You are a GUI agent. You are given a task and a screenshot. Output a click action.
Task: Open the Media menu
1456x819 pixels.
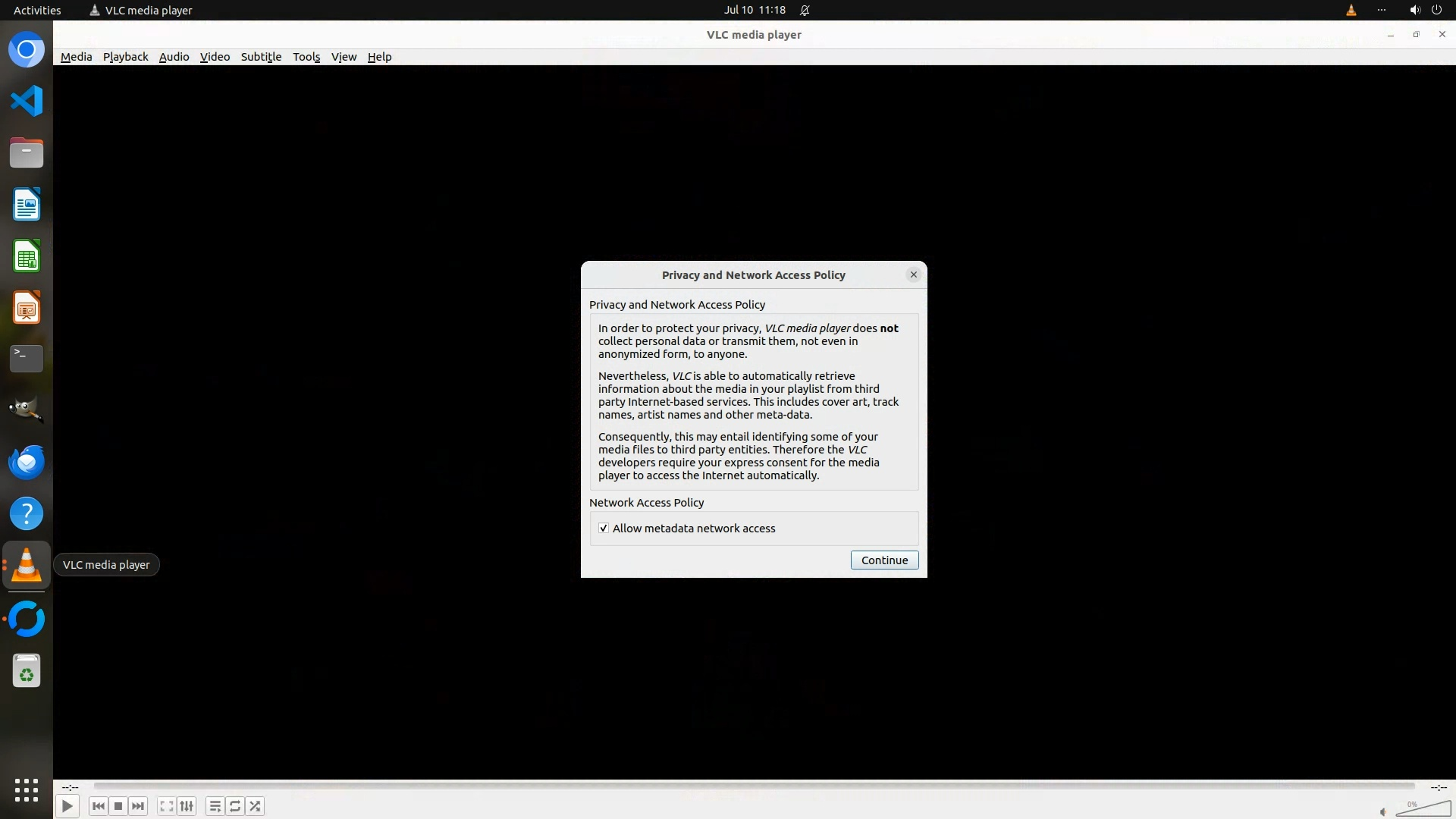tap(76, 57)
